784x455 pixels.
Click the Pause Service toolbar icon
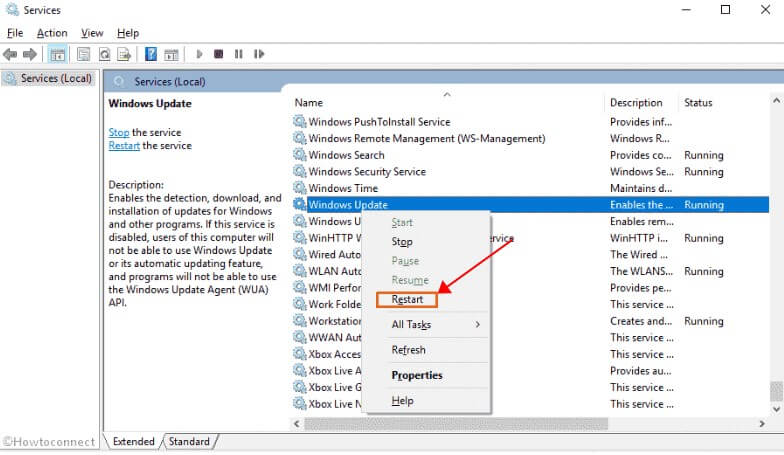[x=239, y=54]
